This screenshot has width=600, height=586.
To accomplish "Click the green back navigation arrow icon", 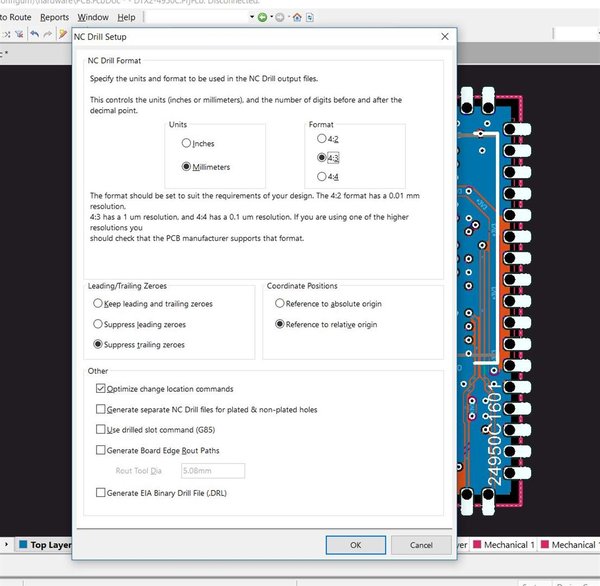I will coord(262,17).
